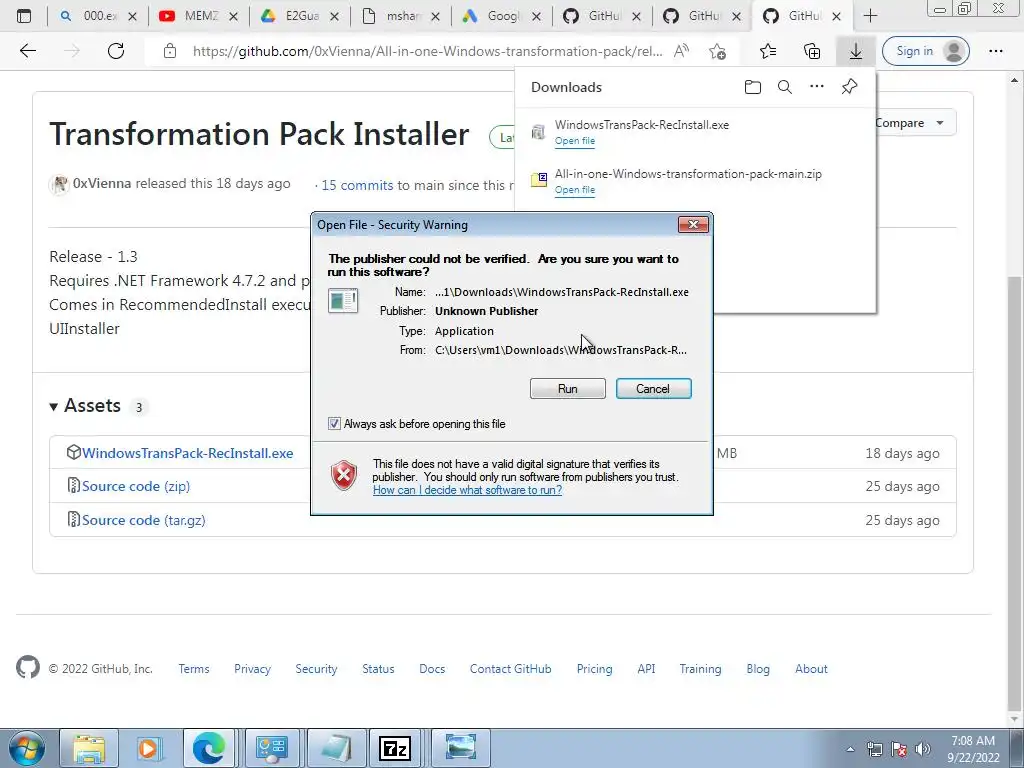Image resolution: width=1024 pixels, height=768 pixels.
Task: Click footer Terms link
Action: pos(194,669)
